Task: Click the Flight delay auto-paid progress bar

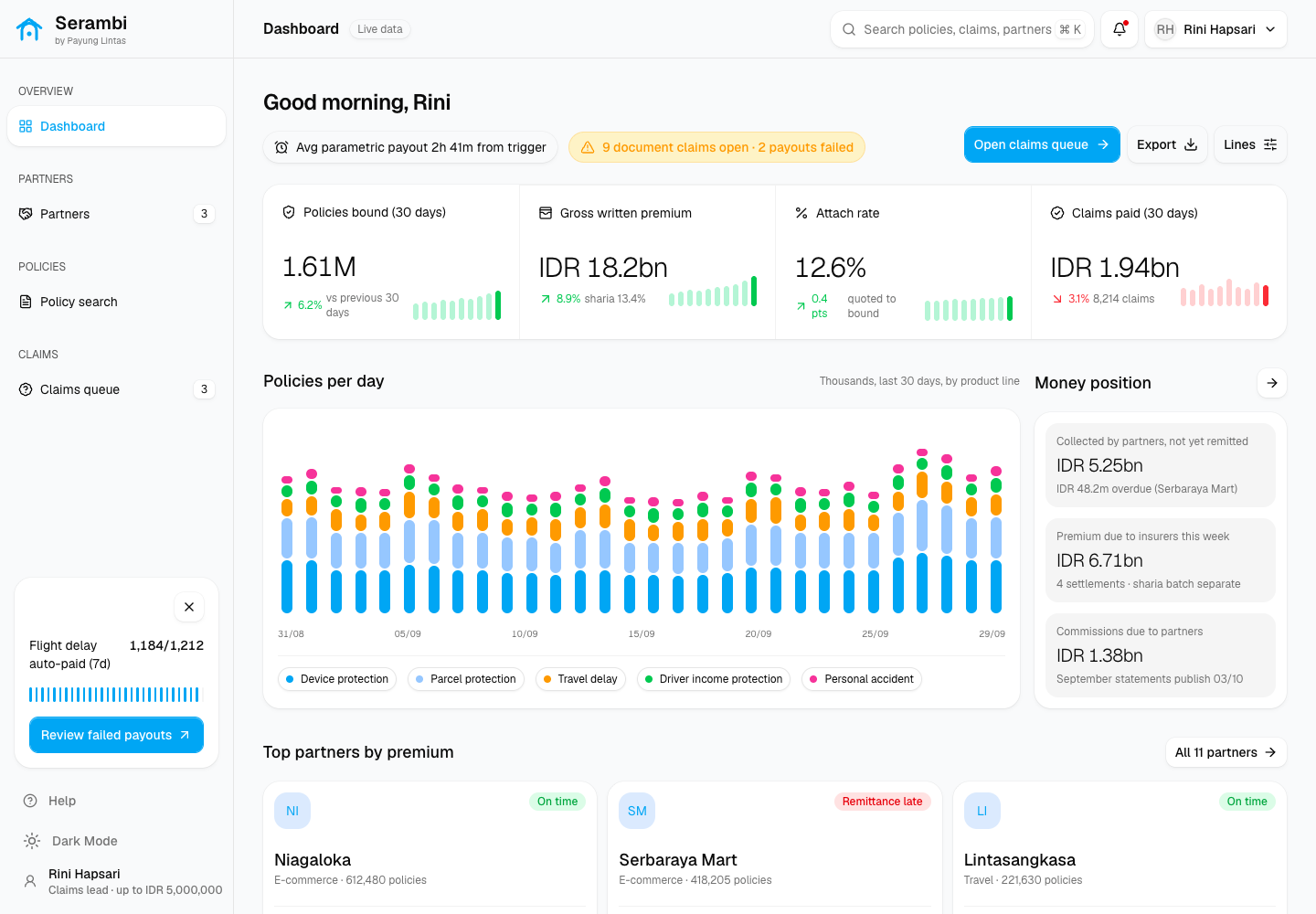Action: pyautogui.click(x=114, y=695)
